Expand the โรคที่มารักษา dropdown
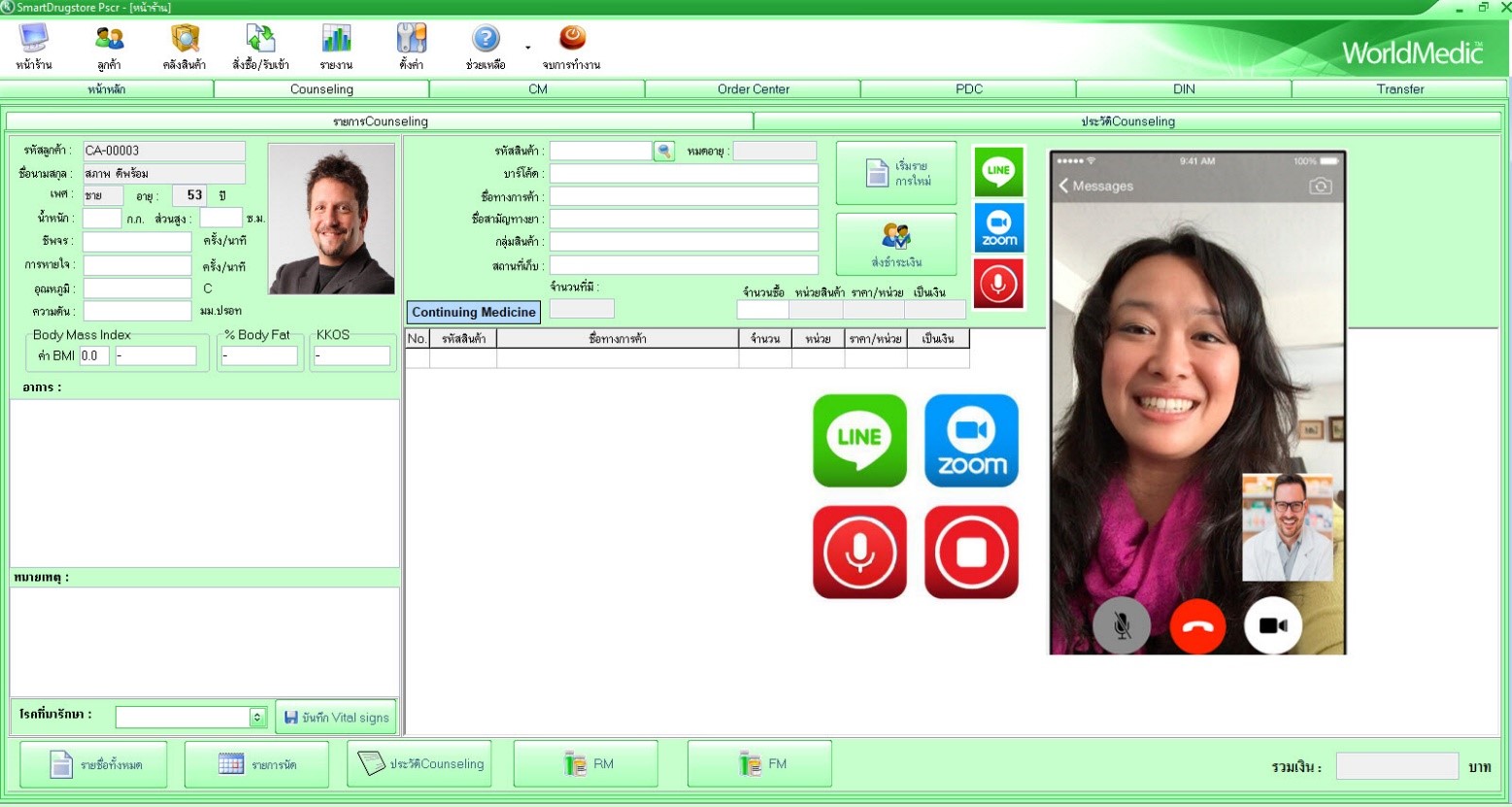This screenshot has width=1512, height=807. click(x=257, y=718)
